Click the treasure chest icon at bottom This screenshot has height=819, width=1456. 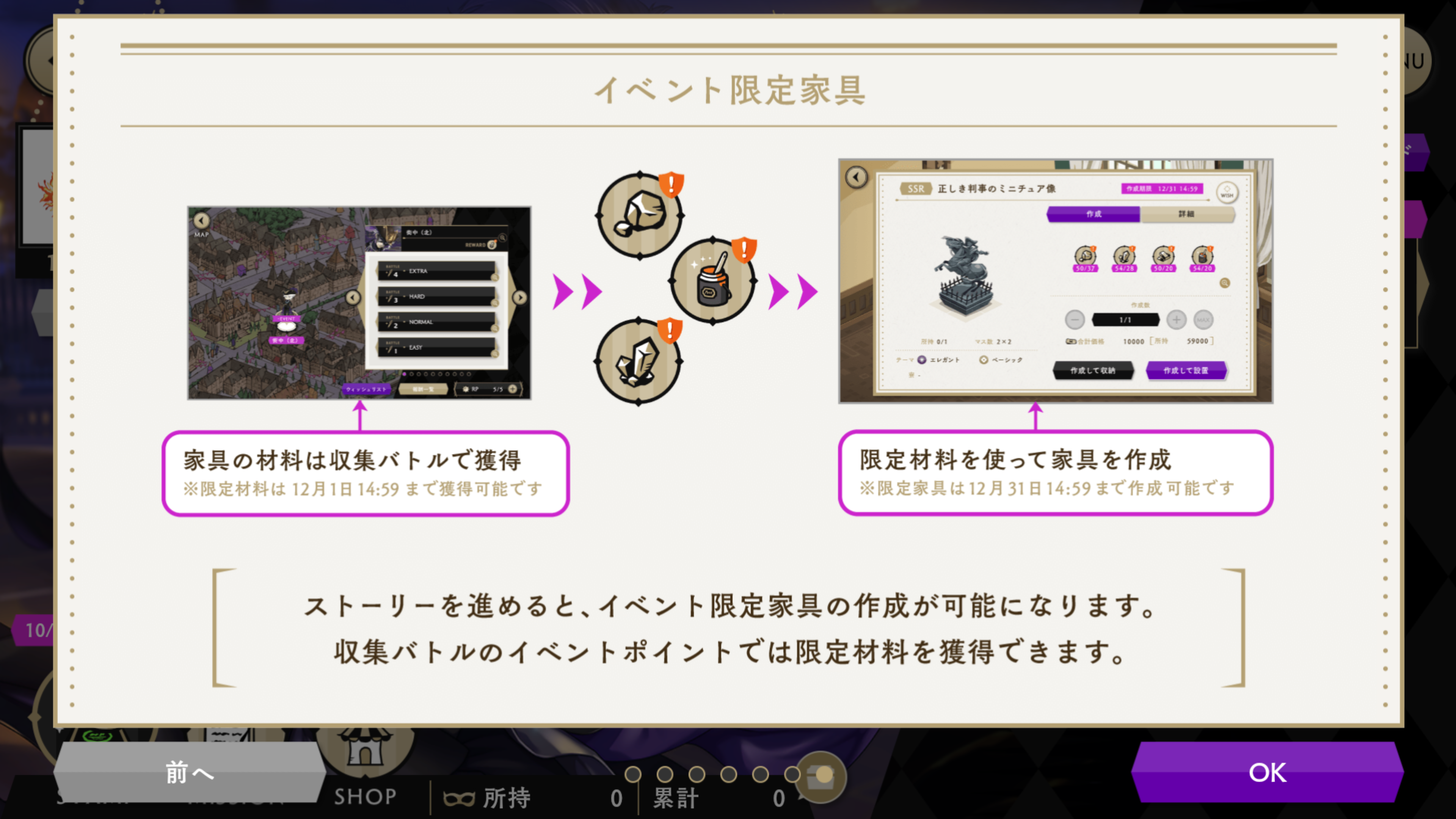(x=821, y=777)
